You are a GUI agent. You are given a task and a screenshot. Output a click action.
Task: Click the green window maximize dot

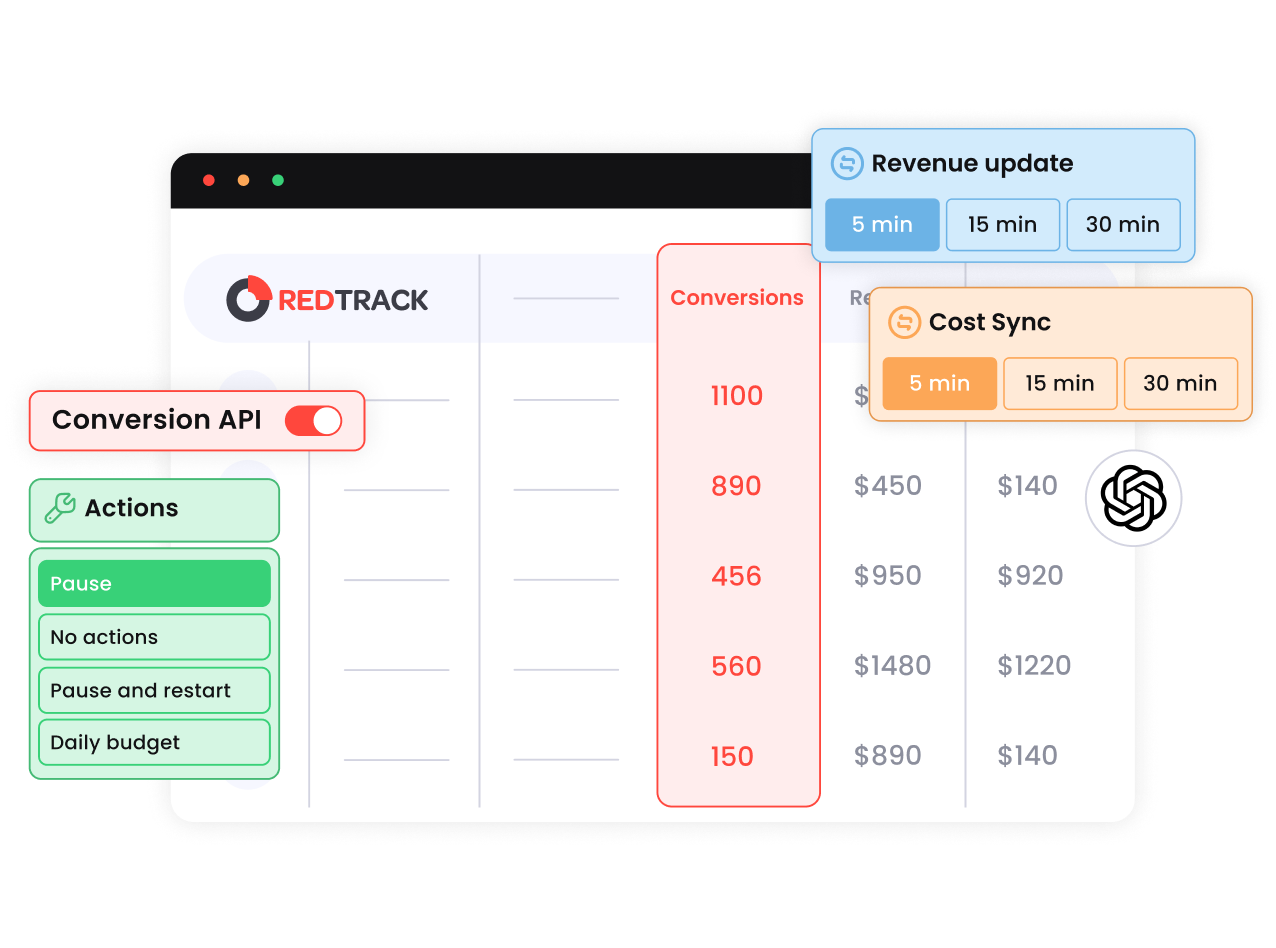pyautogui.click(x=278, y=180)
